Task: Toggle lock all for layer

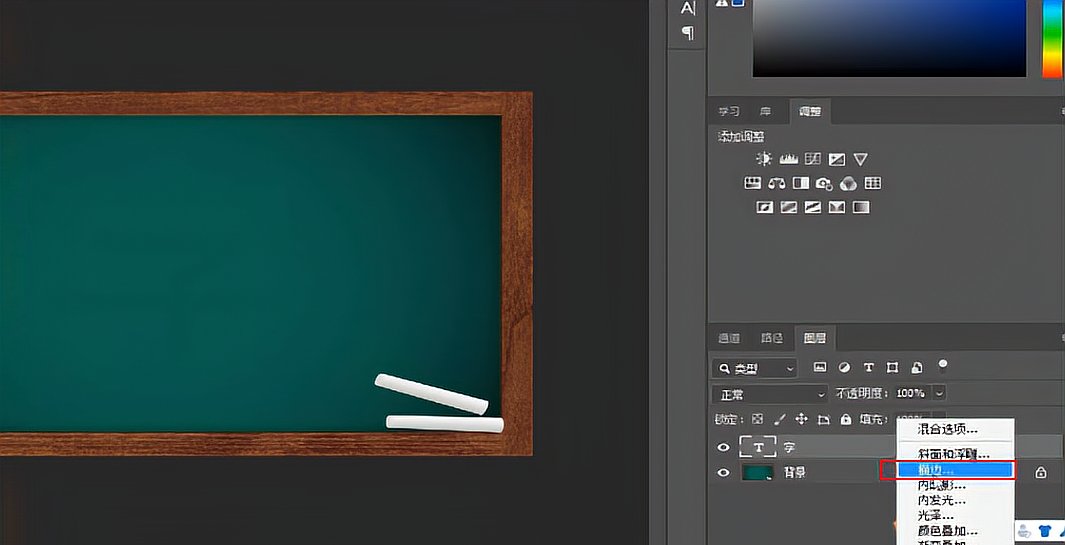Action: pyautogui.click(x=846, y=419)
